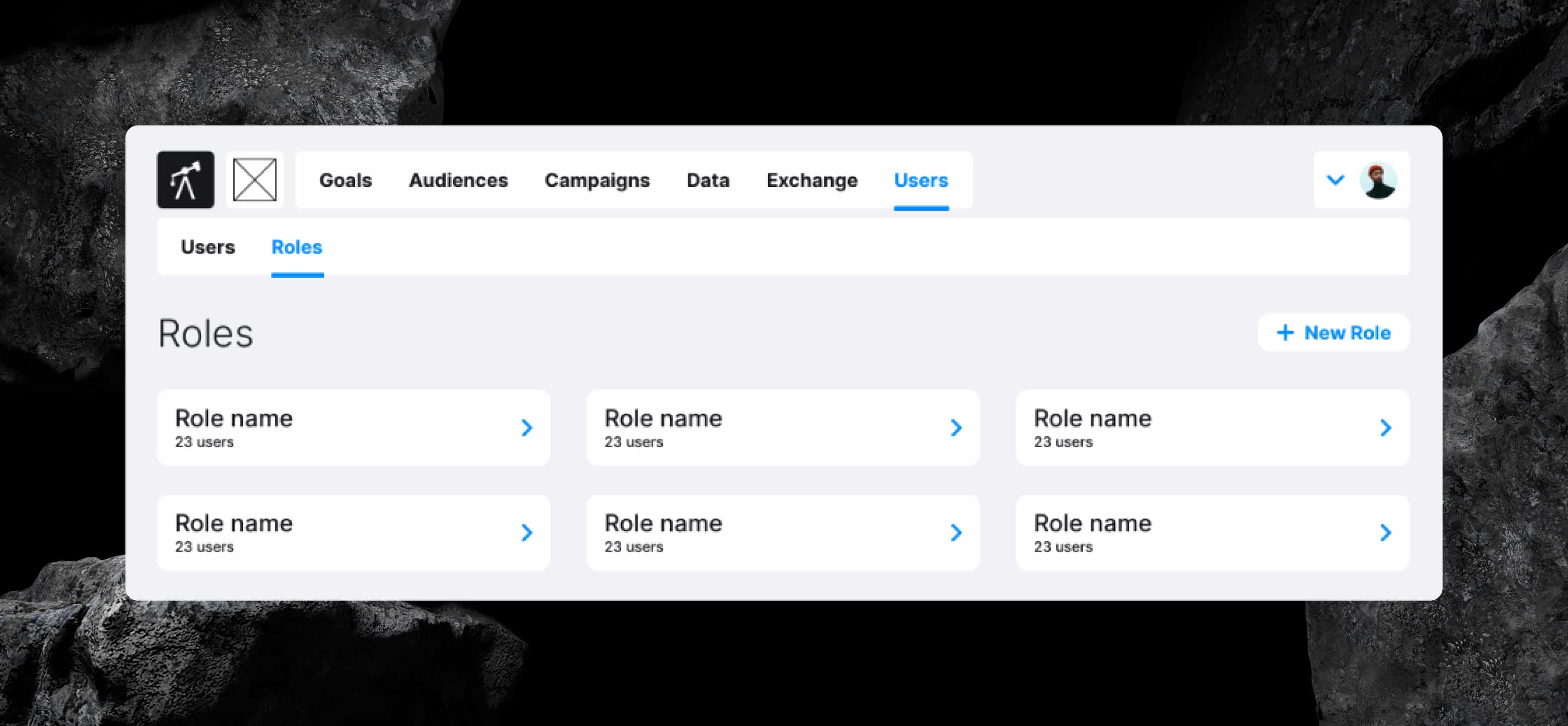
Task: Select the Users top navigation tab
Action: click(x=920, y=180)
